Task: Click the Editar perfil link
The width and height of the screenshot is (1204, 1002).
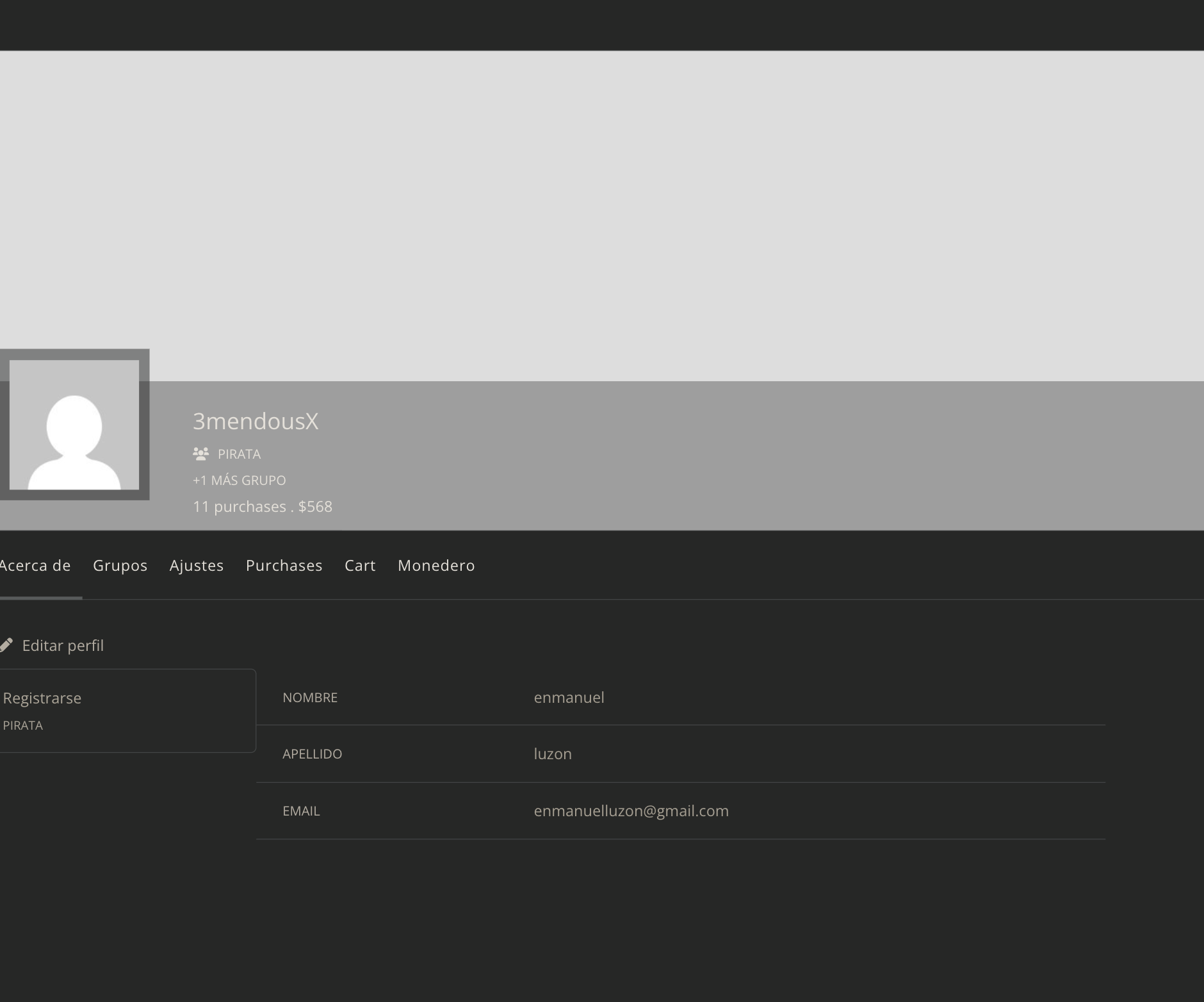Action: click(x=63, y=646)
